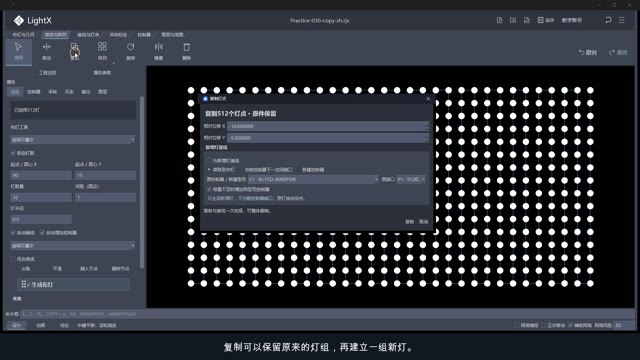The width and height of the screenshot is (640, 360).
Task: Open 属性参数 panel header
Action: click(102, 73)
